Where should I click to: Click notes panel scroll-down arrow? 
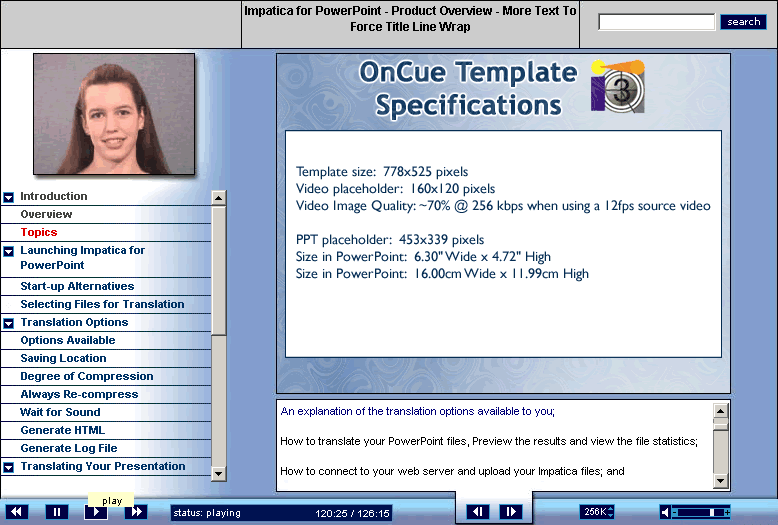pos(720,480)
